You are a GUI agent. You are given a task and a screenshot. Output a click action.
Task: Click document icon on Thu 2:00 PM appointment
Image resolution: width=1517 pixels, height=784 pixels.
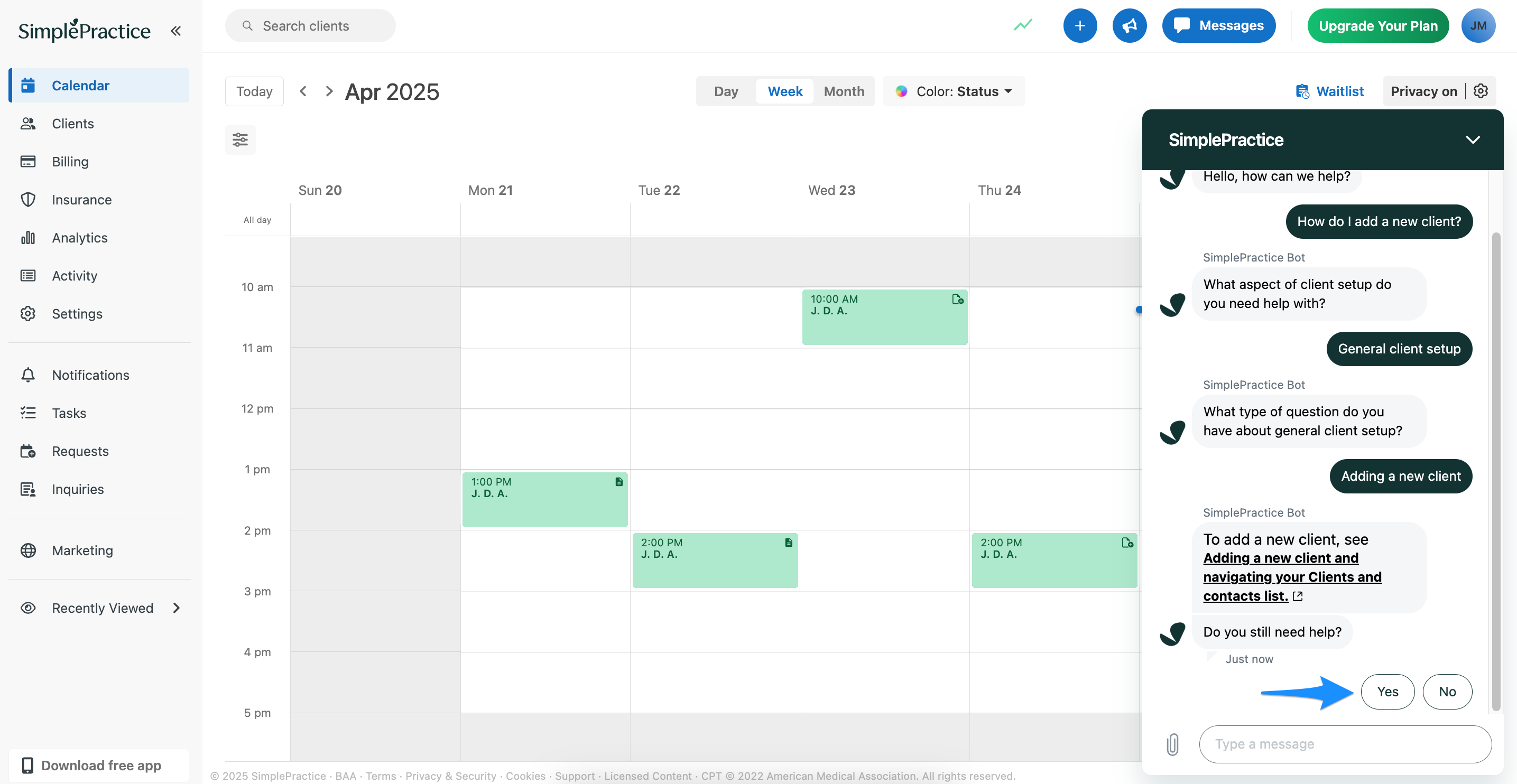[1127, 542]
